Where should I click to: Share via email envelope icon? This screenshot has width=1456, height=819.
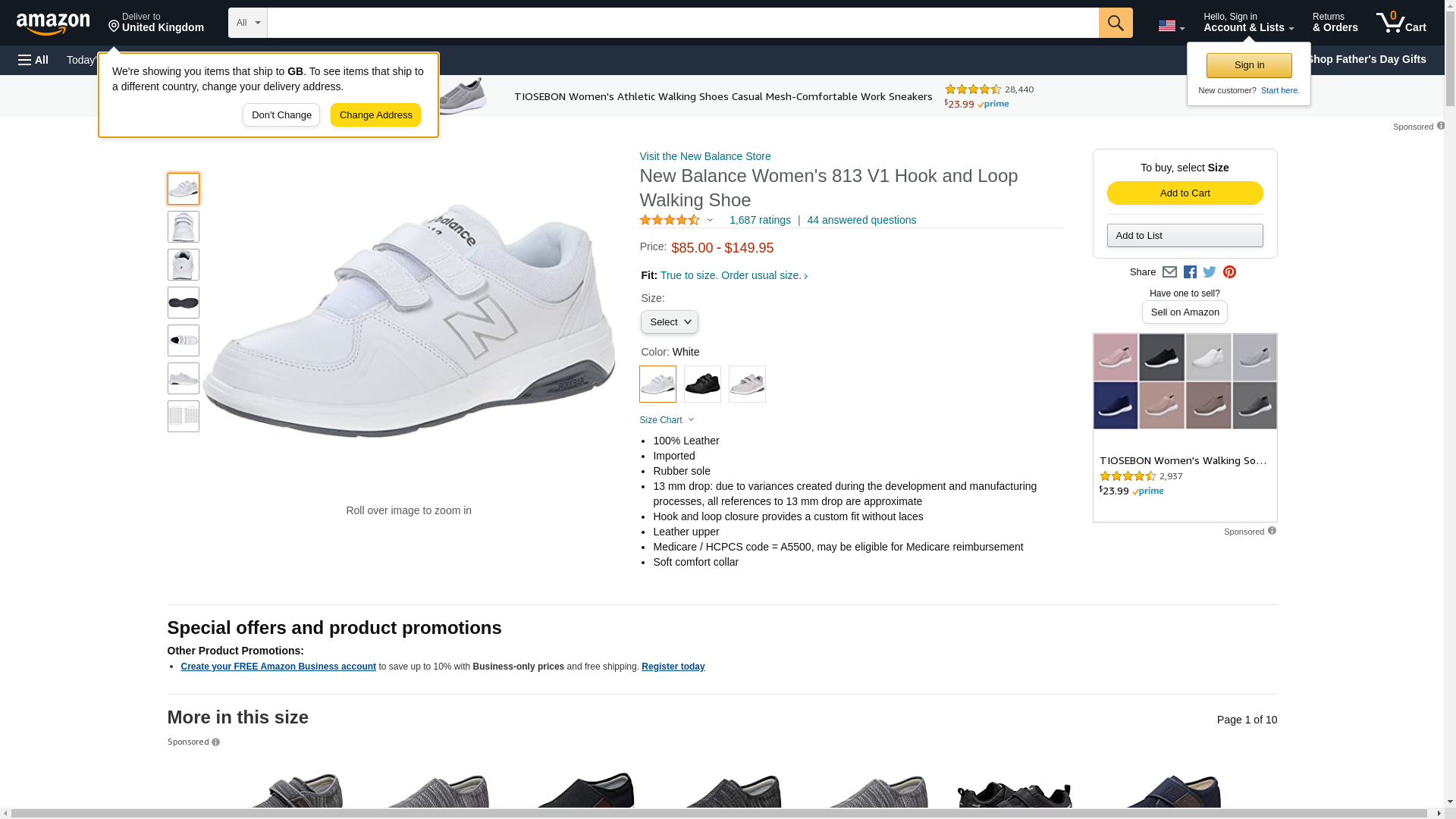tap(1169, 272)
